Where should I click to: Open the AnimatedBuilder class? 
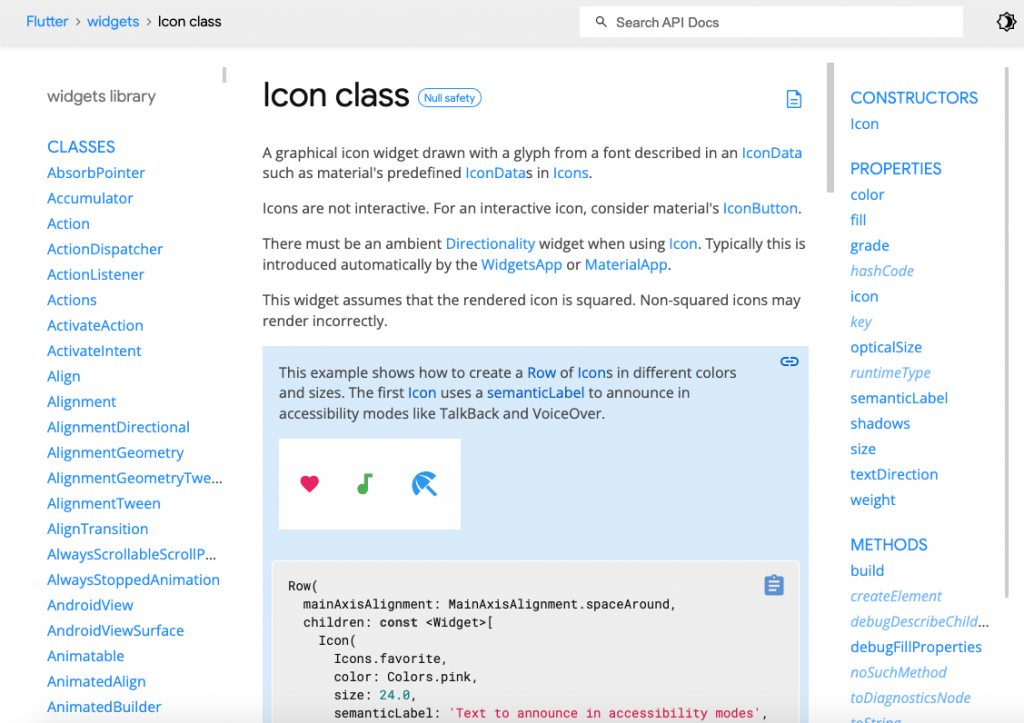coord(104,708)
